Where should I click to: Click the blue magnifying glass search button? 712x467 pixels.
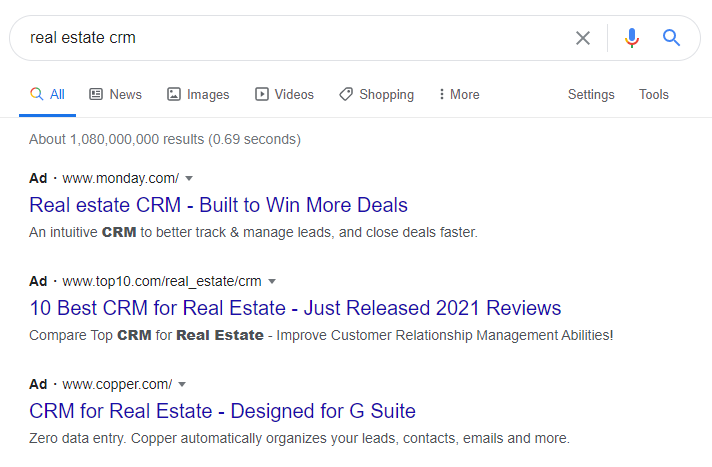[x=672, y=38]
